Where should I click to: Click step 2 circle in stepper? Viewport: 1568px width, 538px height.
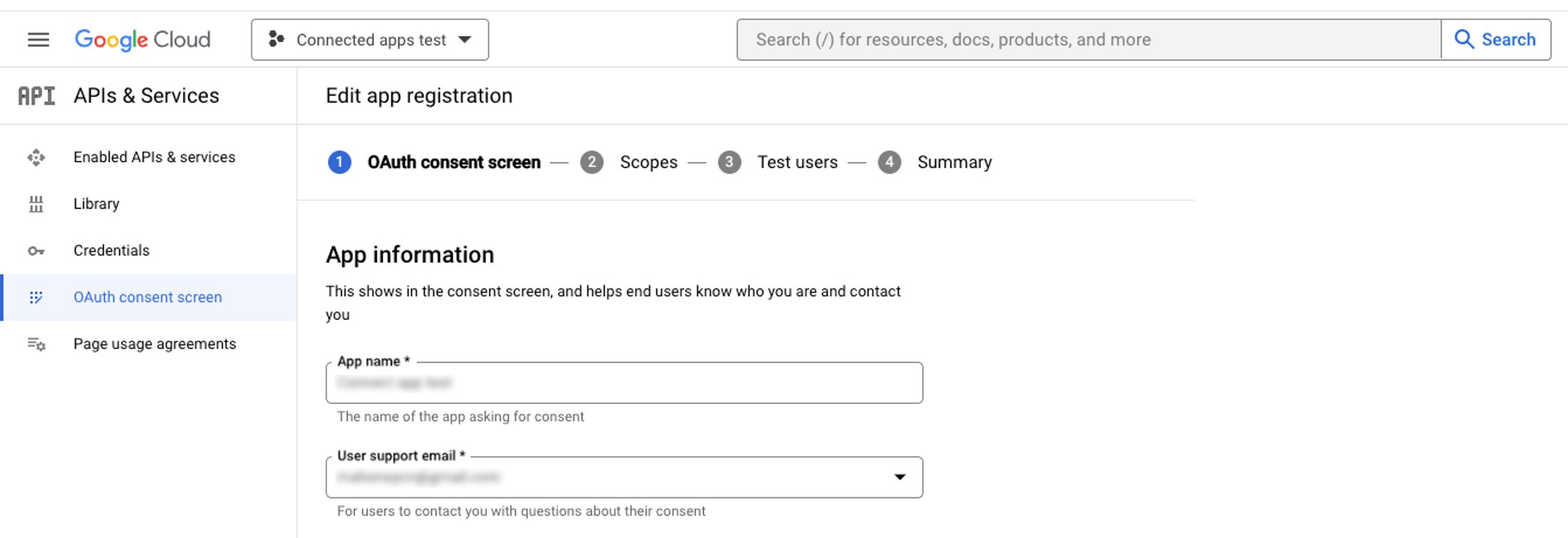[592, 162]
